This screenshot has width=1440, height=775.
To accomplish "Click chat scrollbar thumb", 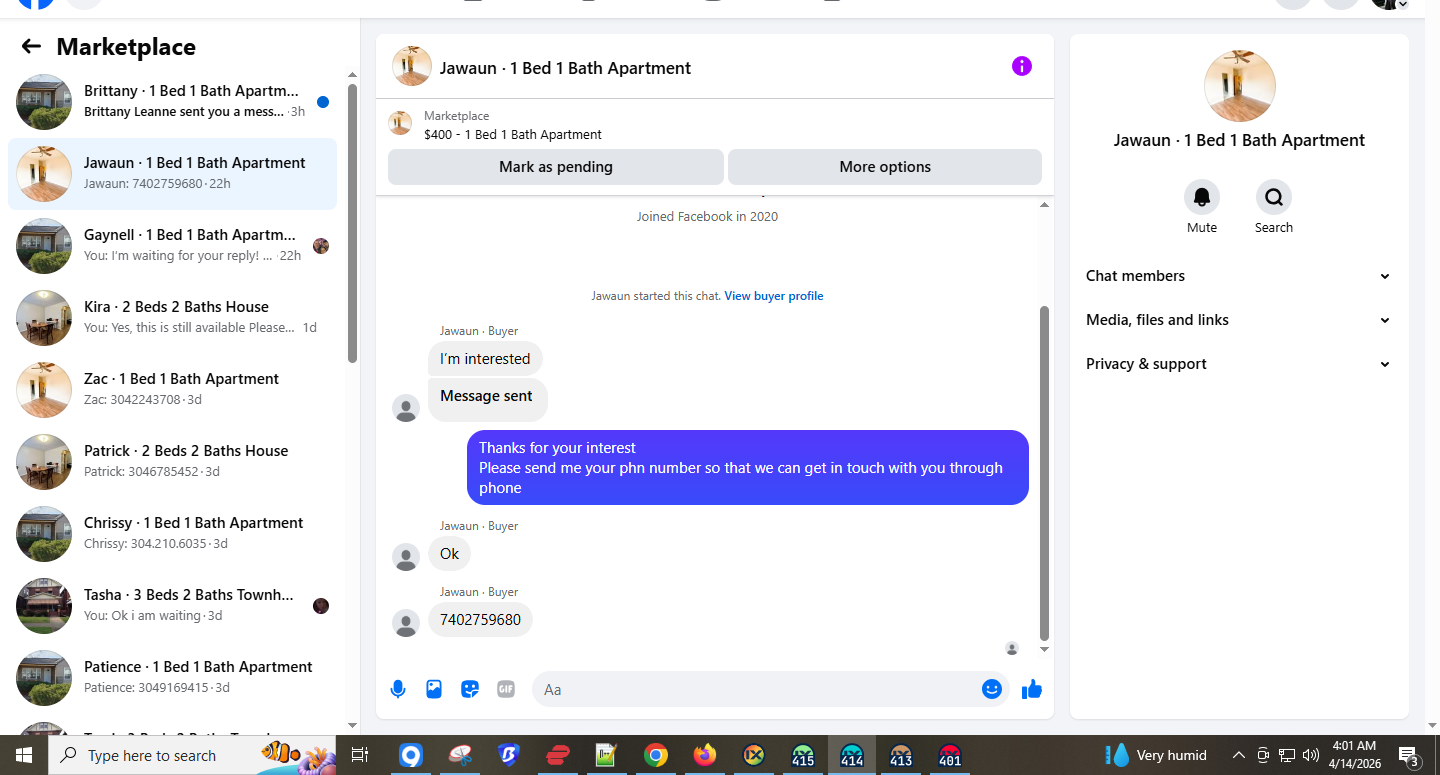I will tap(1045, 473).
